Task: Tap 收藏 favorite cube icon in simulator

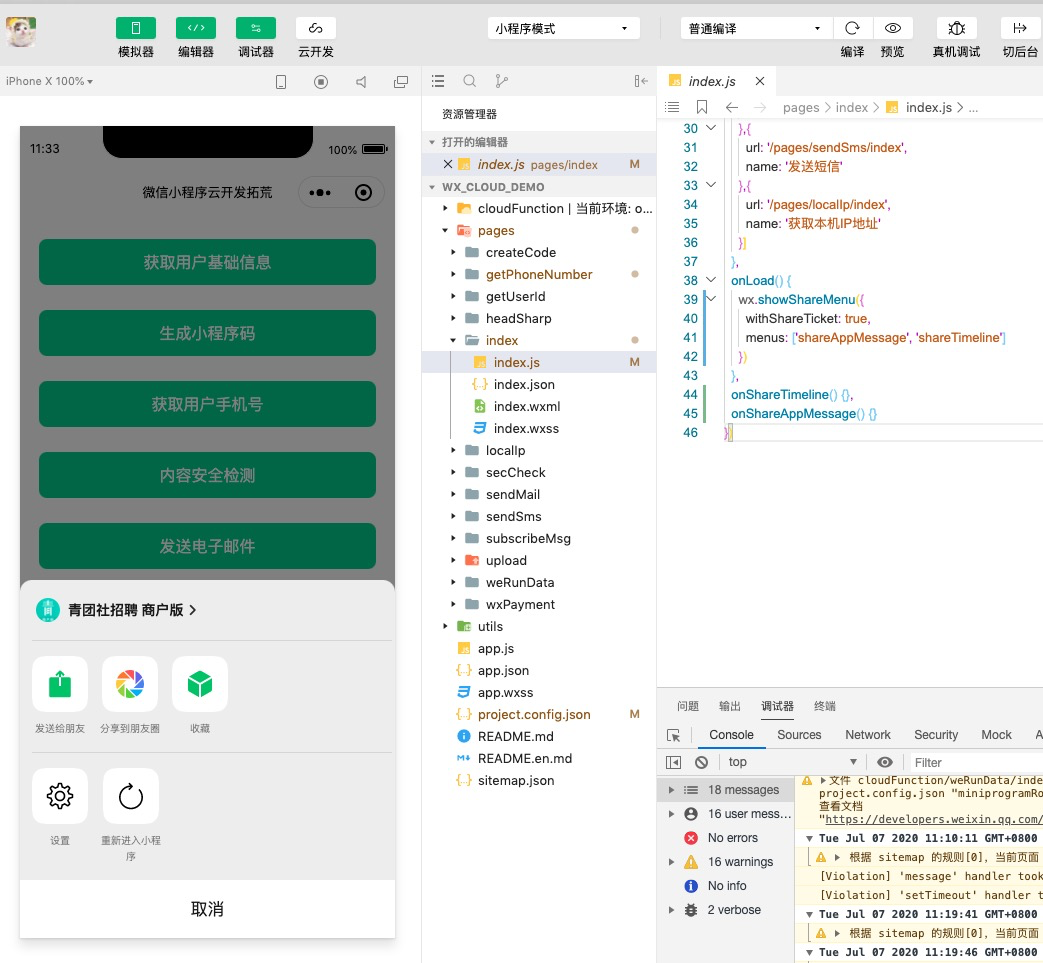Action: click(200, 684)
